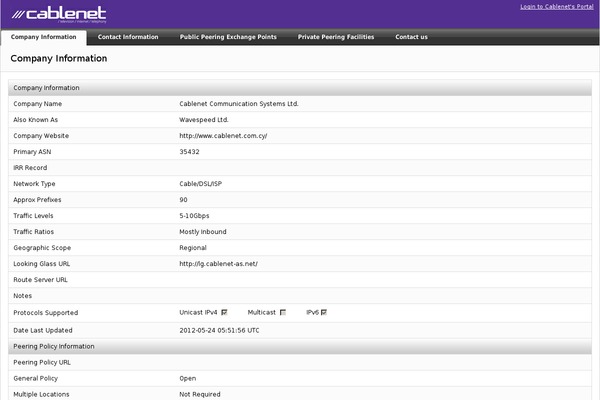Click the Notes row label
The height and width of the screenshot is (400, 600).
(x=23, y=296)
